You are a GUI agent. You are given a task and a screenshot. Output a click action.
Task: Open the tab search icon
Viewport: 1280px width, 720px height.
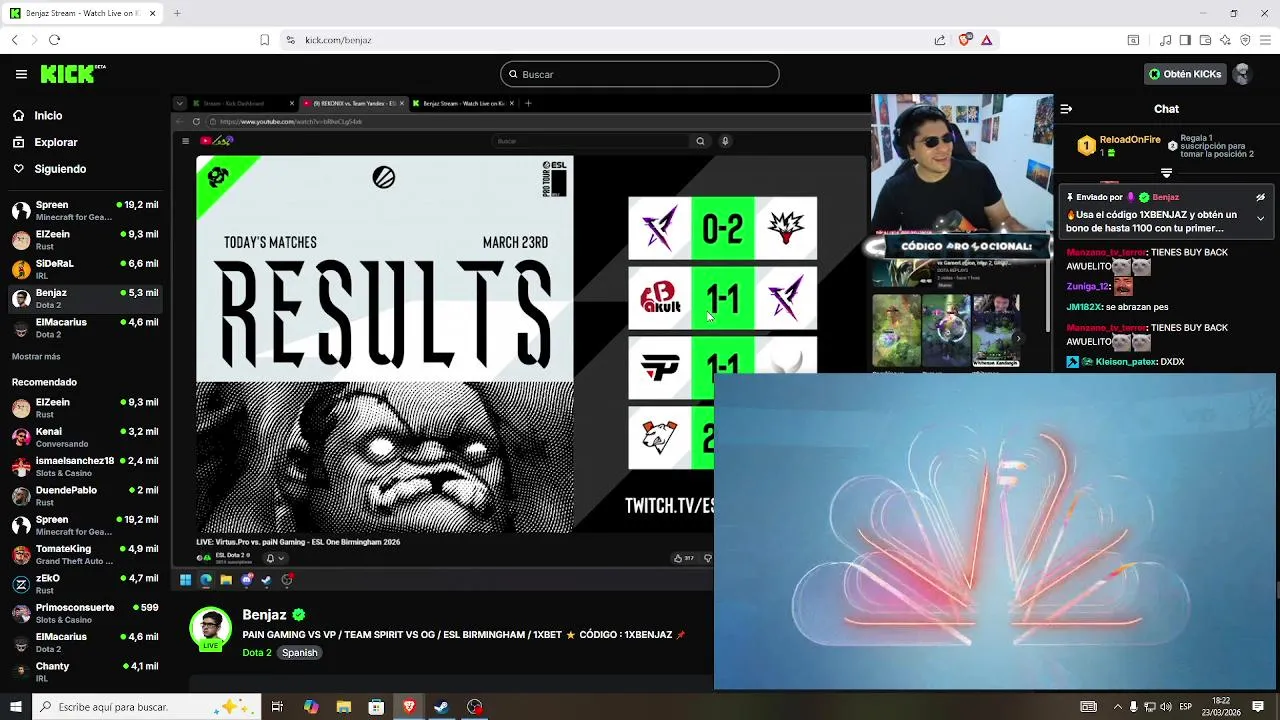point(1133,40)
